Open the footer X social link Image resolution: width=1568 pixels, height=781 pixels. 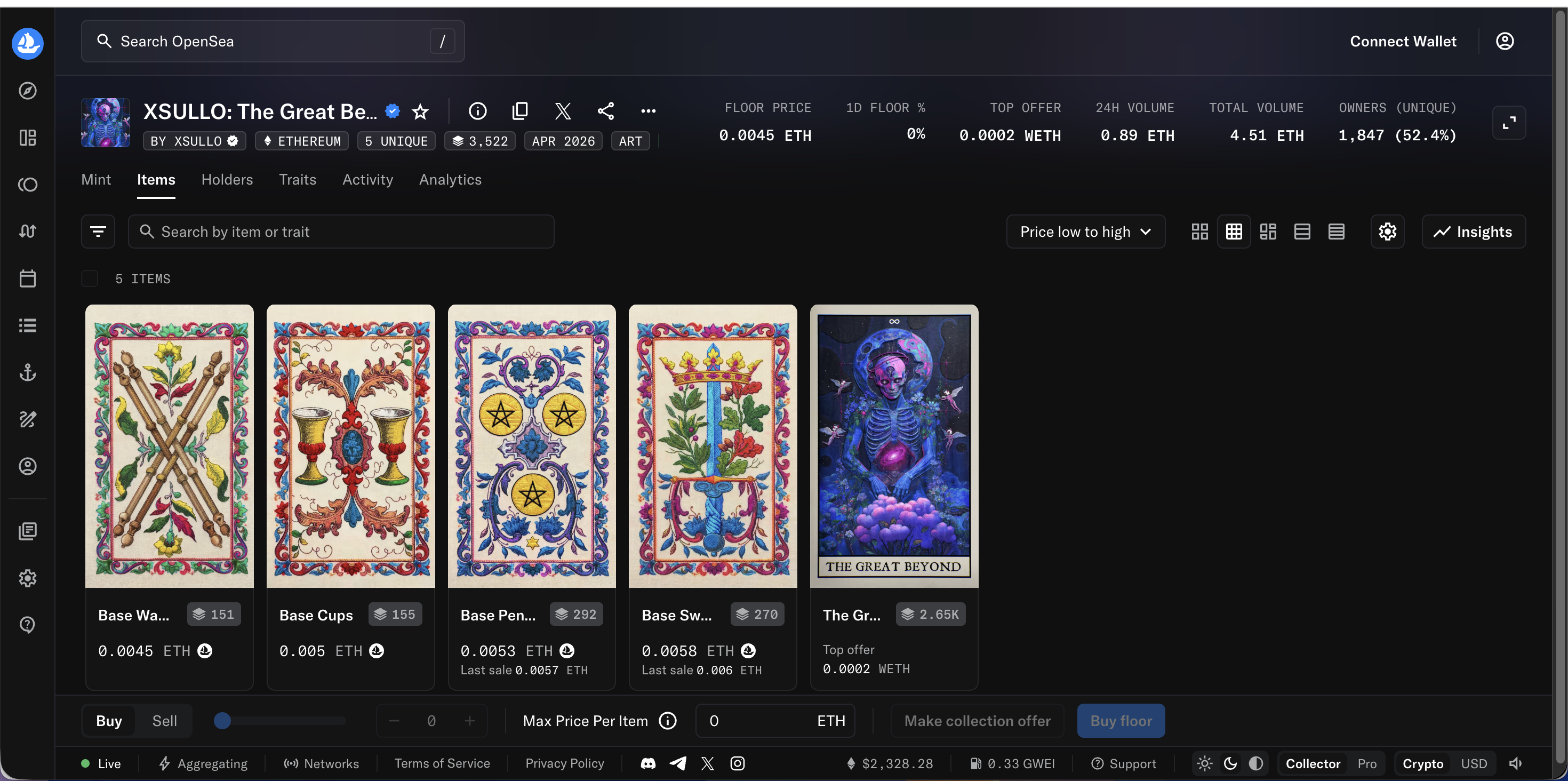[707, 763]
